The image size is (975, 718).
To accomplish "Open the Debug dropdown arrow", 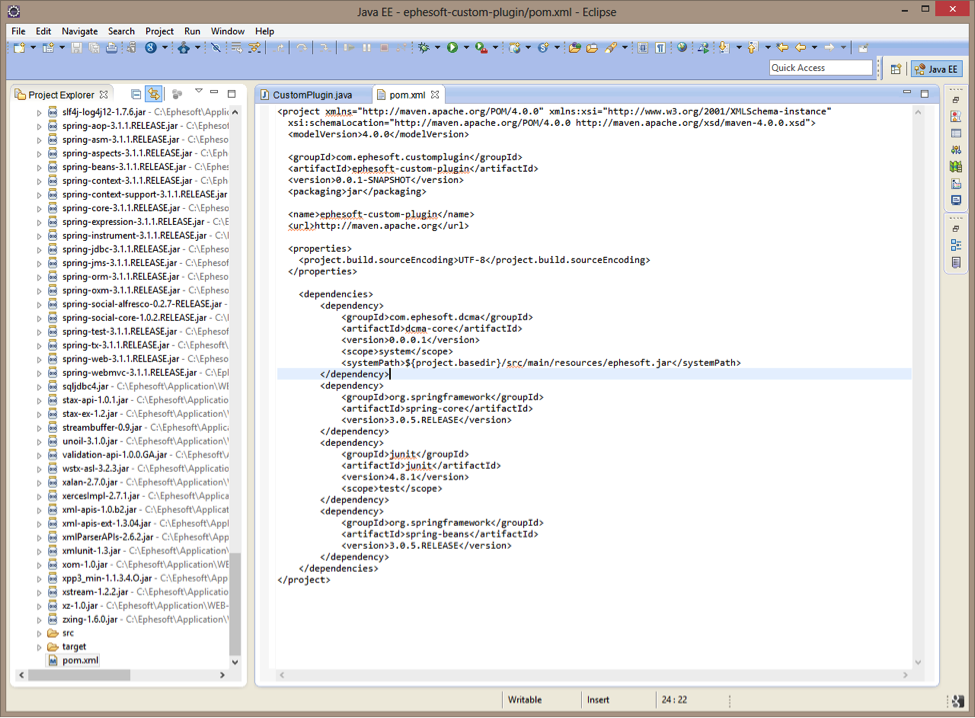I will tap(437, 48).
